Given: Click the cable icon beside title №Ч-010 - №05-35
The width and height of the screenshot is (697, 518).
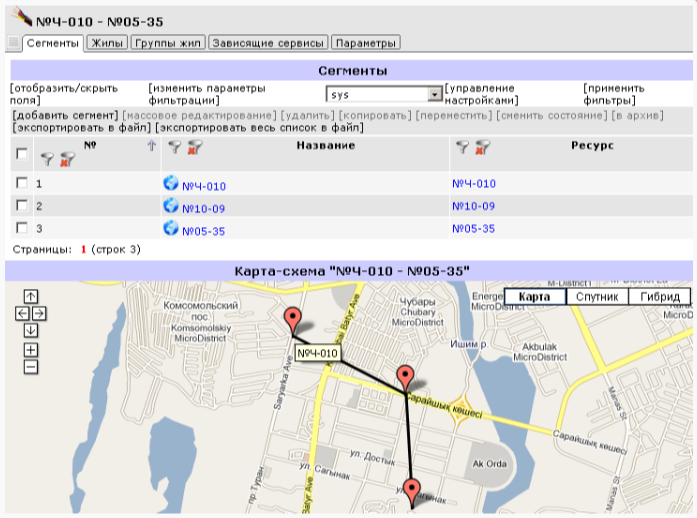Looking at the screenshot, I should (20, 16).
